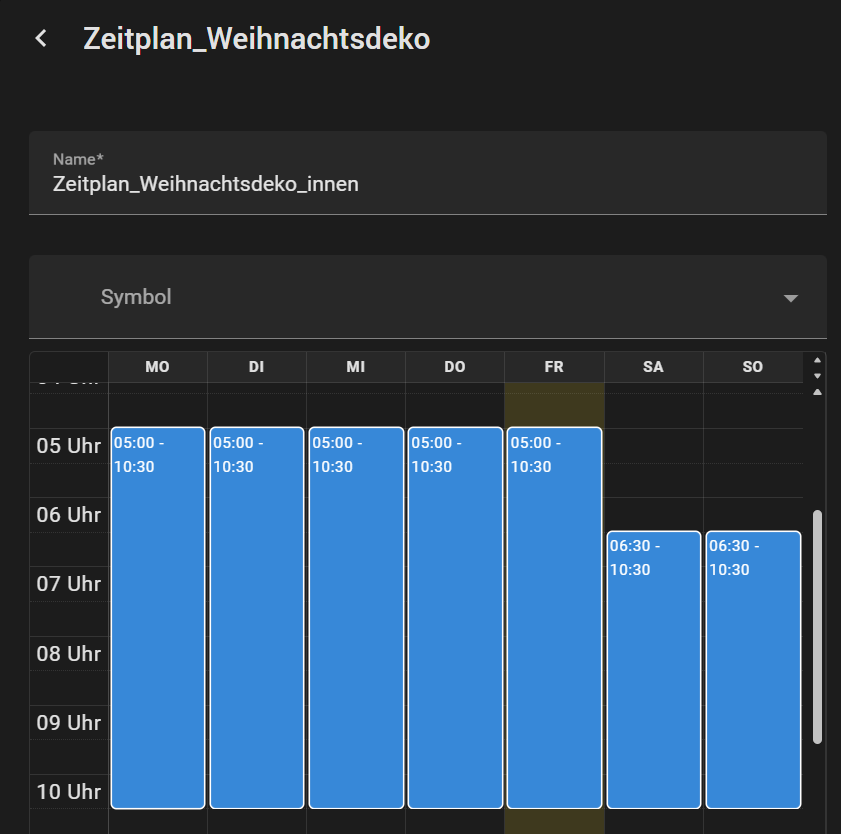
Task: Select the Saturday 06:30 - 10:30 time block
Action: click(653, 669)
